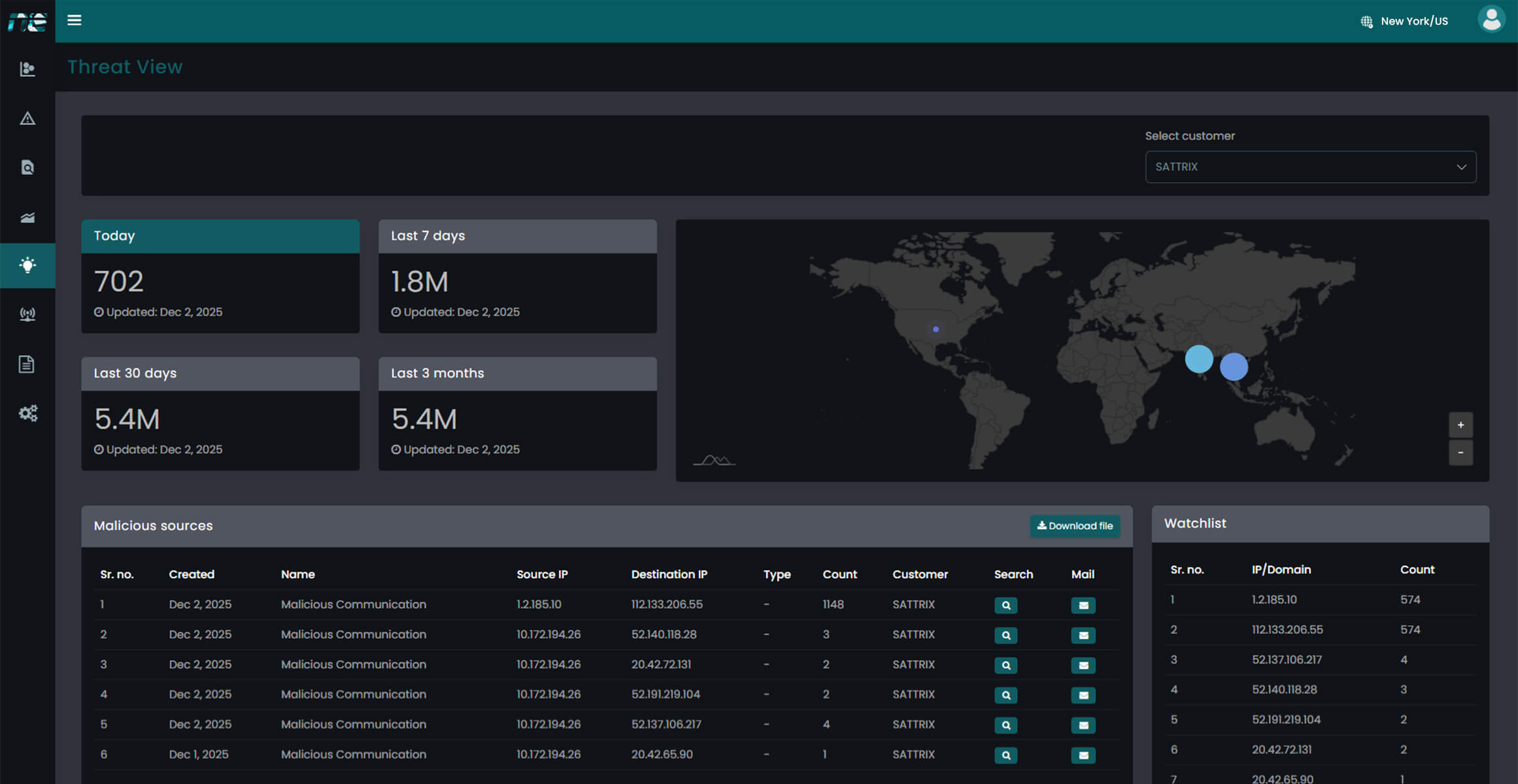Open the settings gears sidebar icon
The width and height of the screenshot is (1518, 784).
27,413
